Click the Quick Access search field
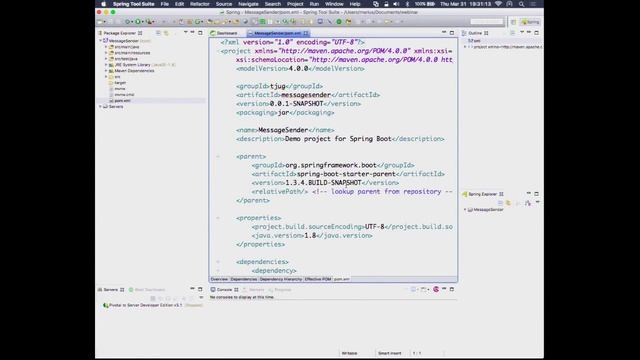Viewport: 640px width, 360px height. (487, 22)
